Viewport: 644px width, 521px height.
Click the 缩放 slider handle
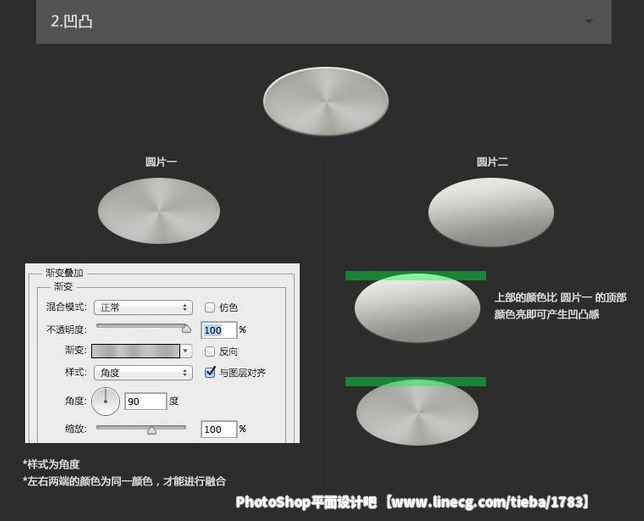pos(152,430)
